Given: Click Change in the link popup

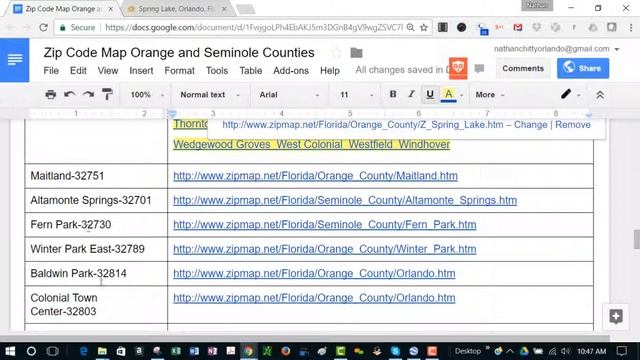Looking at the screenshot, I should click(x=530, y=125).
